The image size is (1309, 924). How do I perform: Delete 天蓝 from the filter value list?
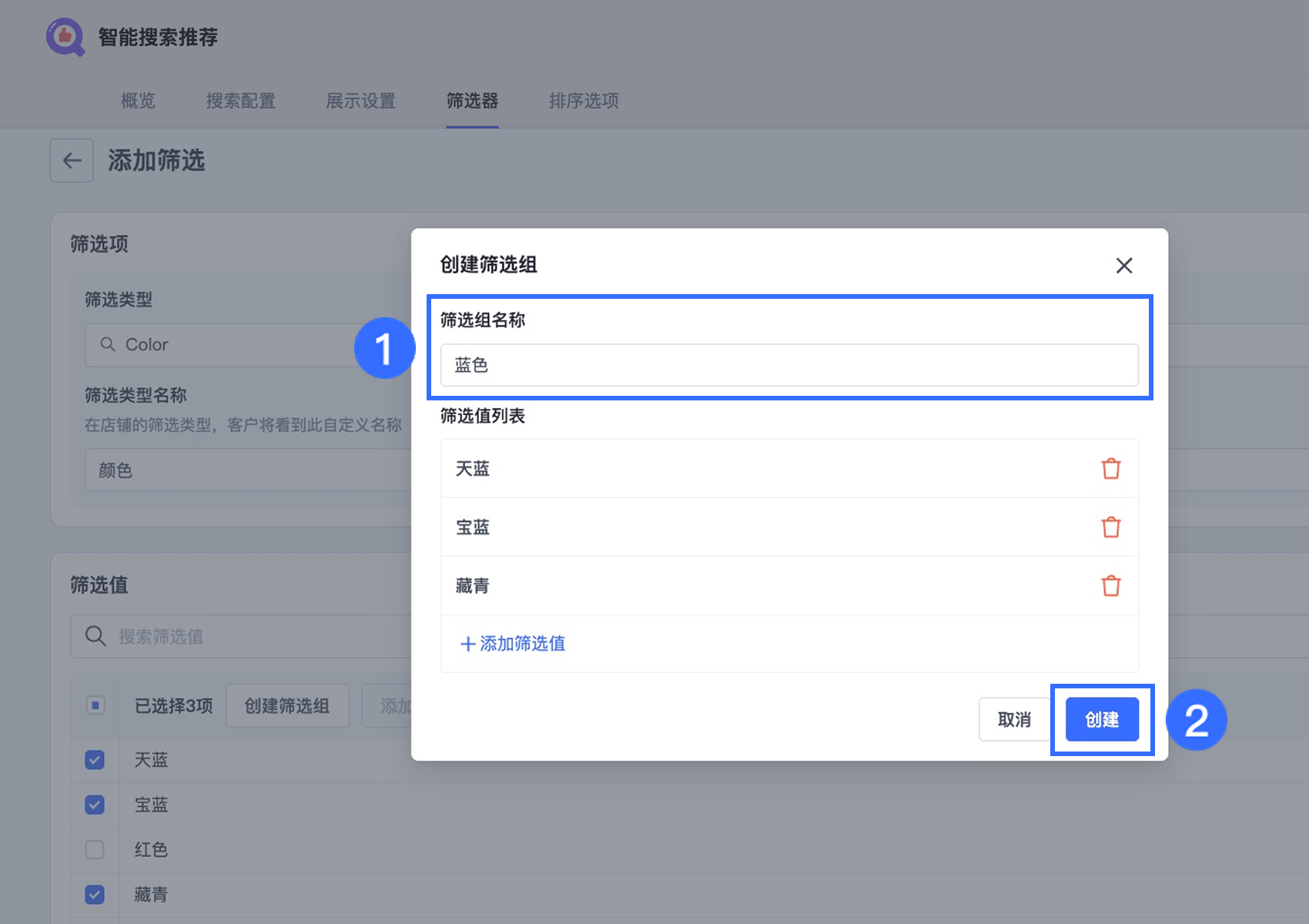click(x=1110, y=468)
